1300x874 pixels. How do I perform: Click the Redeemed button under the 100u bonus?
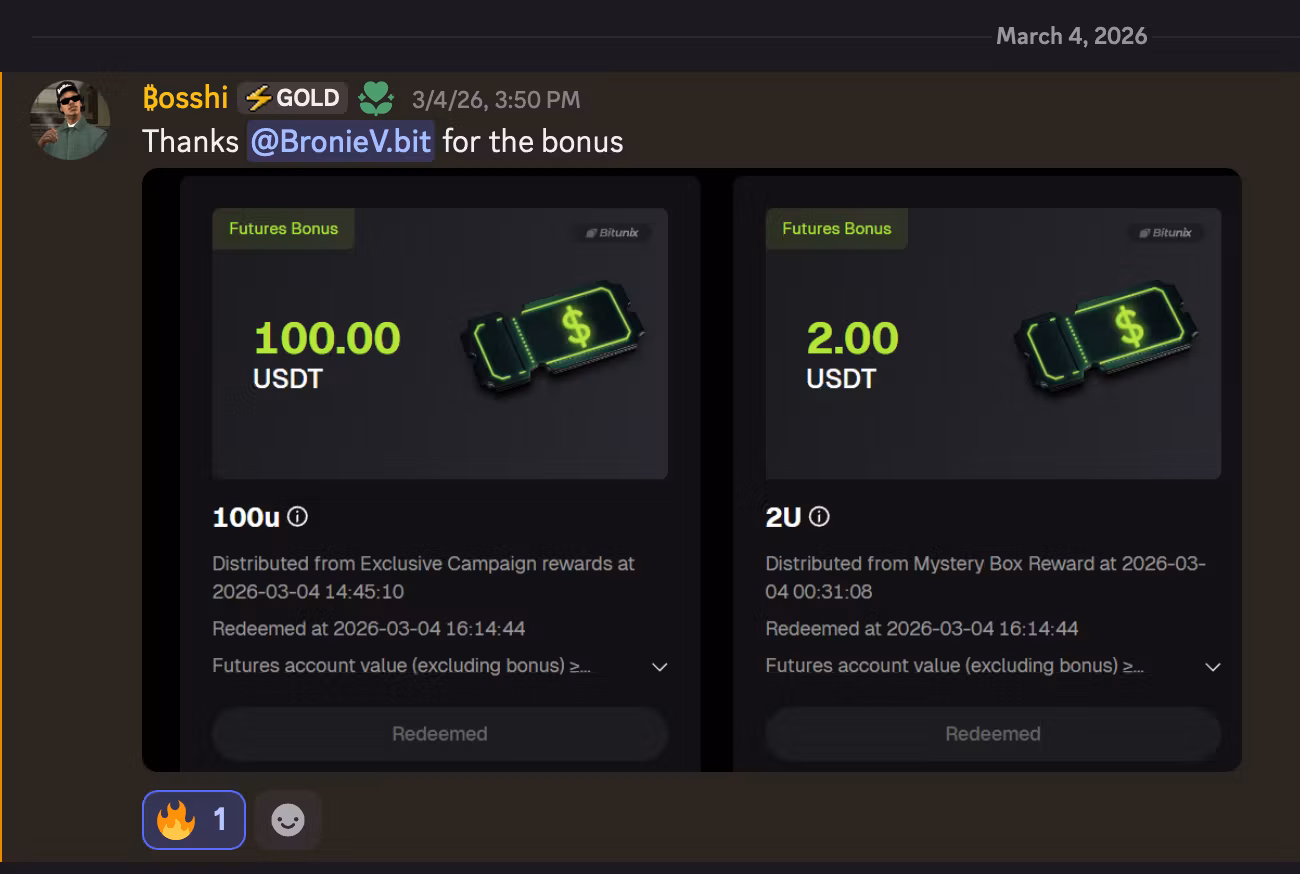coord(439,734)
